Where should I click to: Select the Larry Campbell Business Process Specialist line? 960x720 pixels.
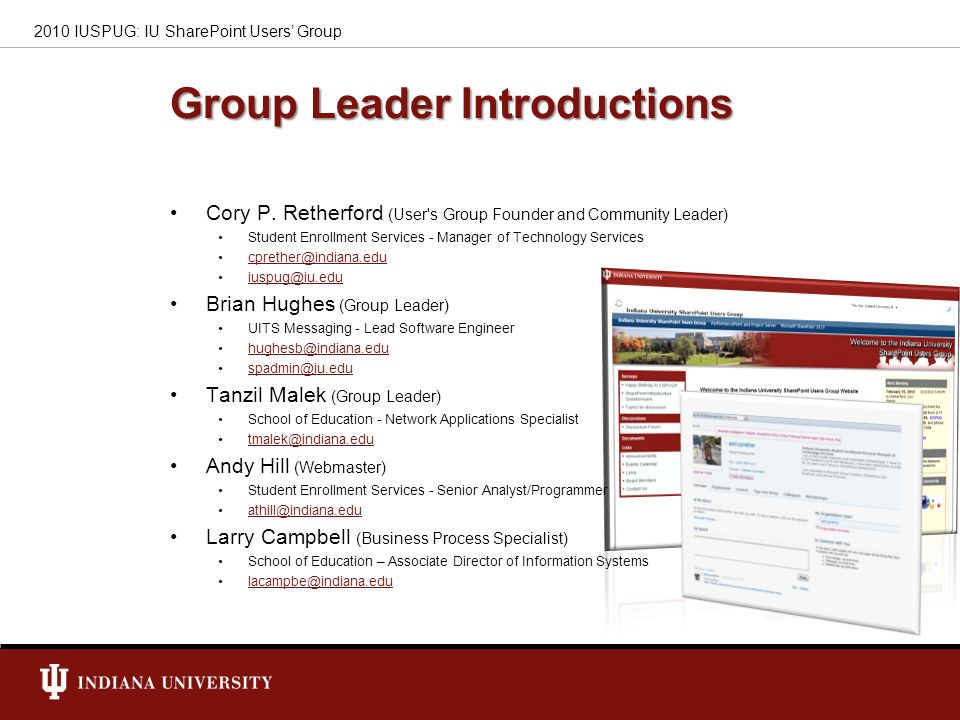[x=387, y=538]
